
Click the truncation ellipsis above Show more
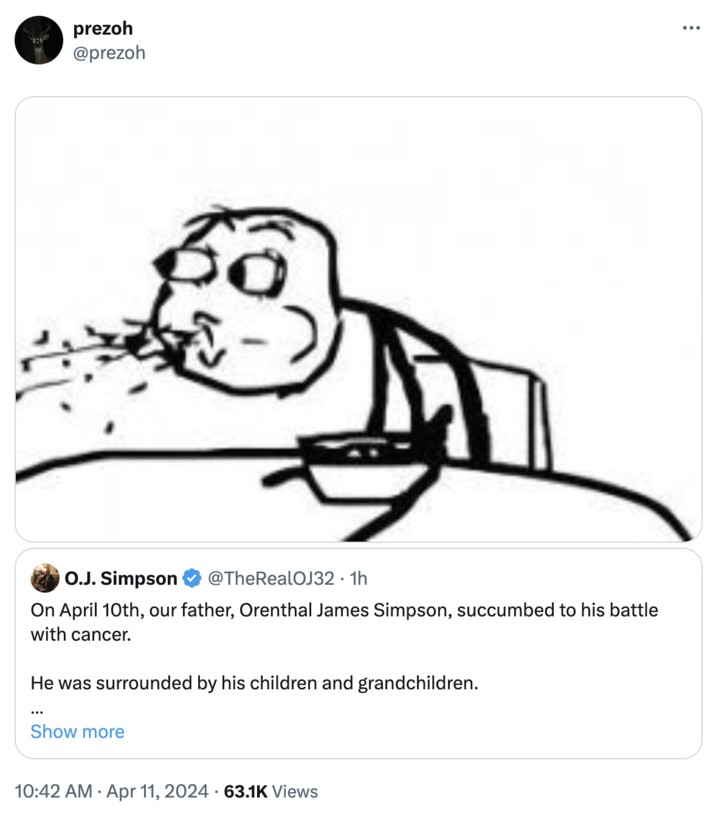pyautogui.click(x=36, y=709)
